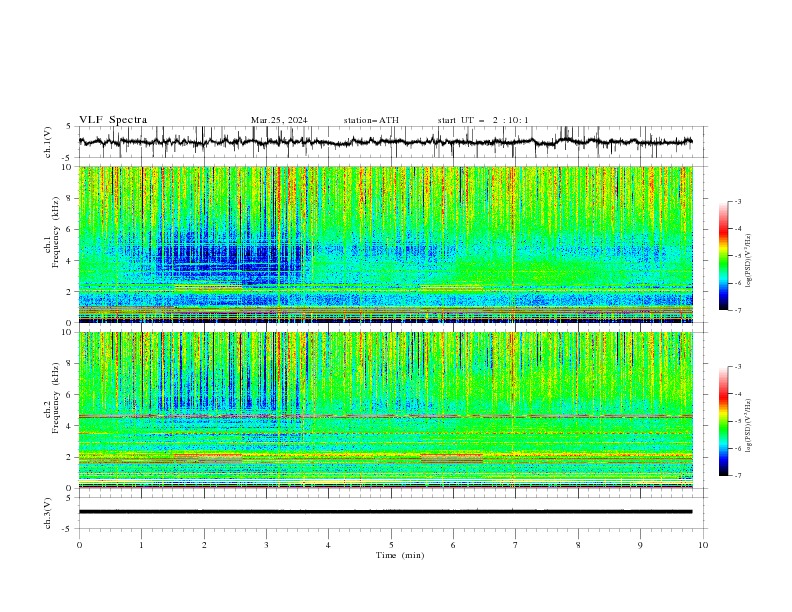Click the "4" tick on the Time axis
The height and width of the screenshot is (612, 792).
[x=329, y=545]
